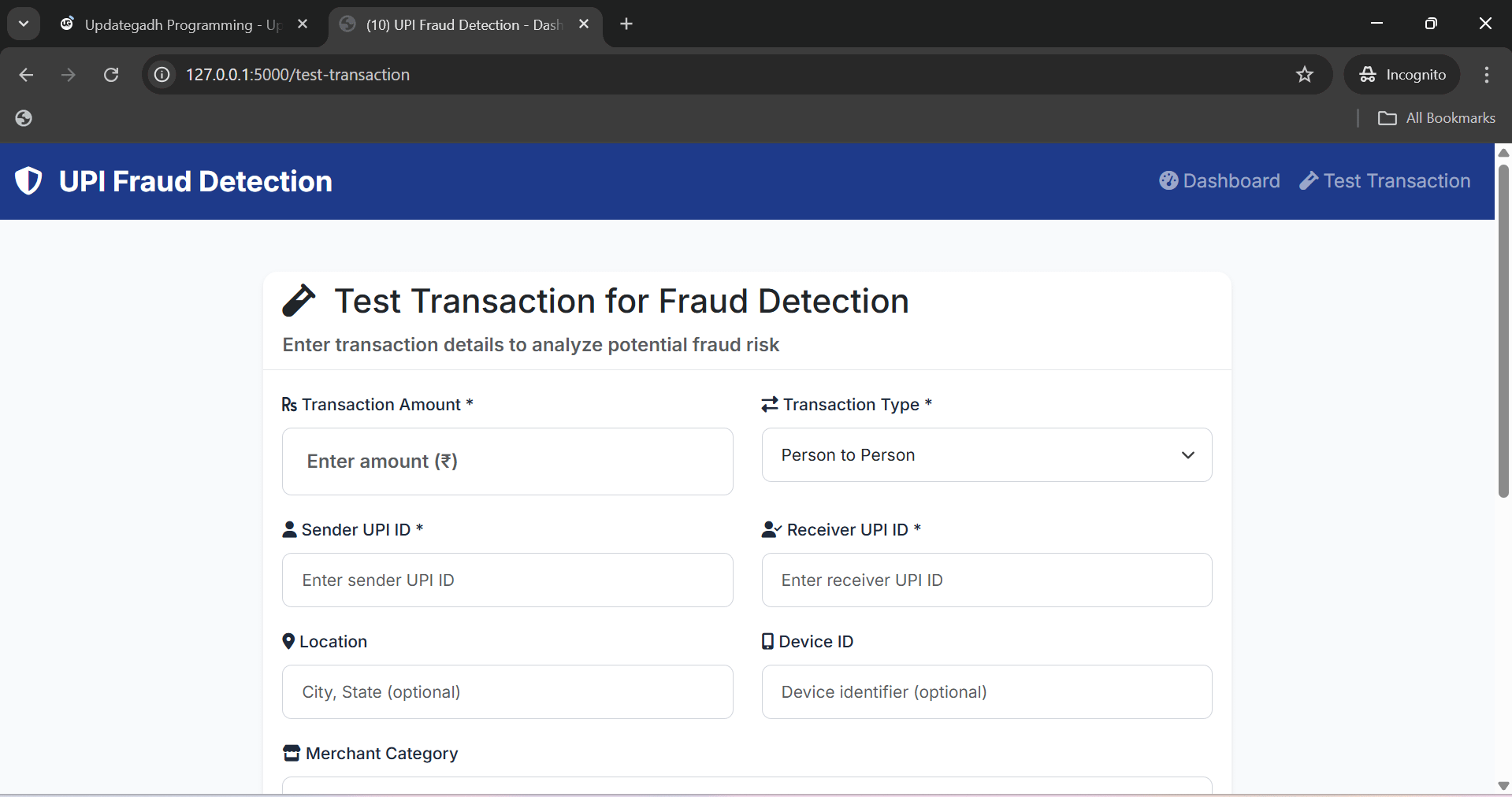Click the Enter amount input field
1512x797 pixels.
(x=507, y=462)
